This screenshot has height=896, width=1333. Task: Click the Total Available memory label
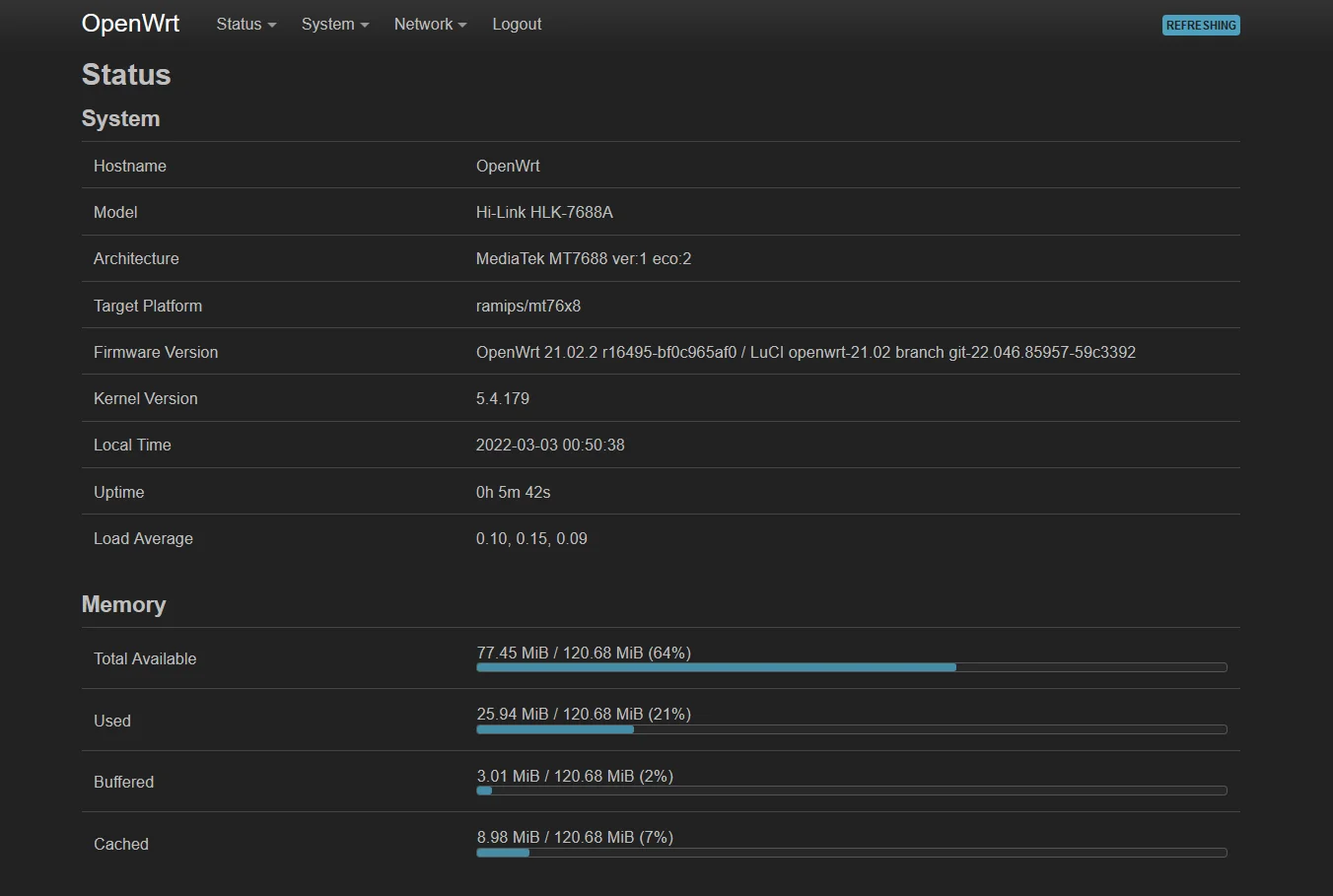[145, 658]
